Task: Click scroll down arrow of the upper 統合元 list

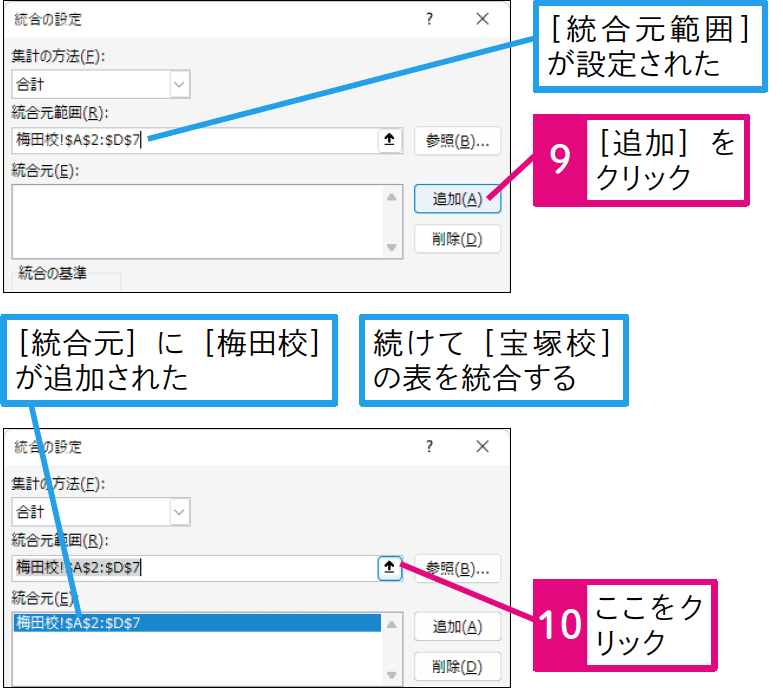Action: [x=392, y=247]
